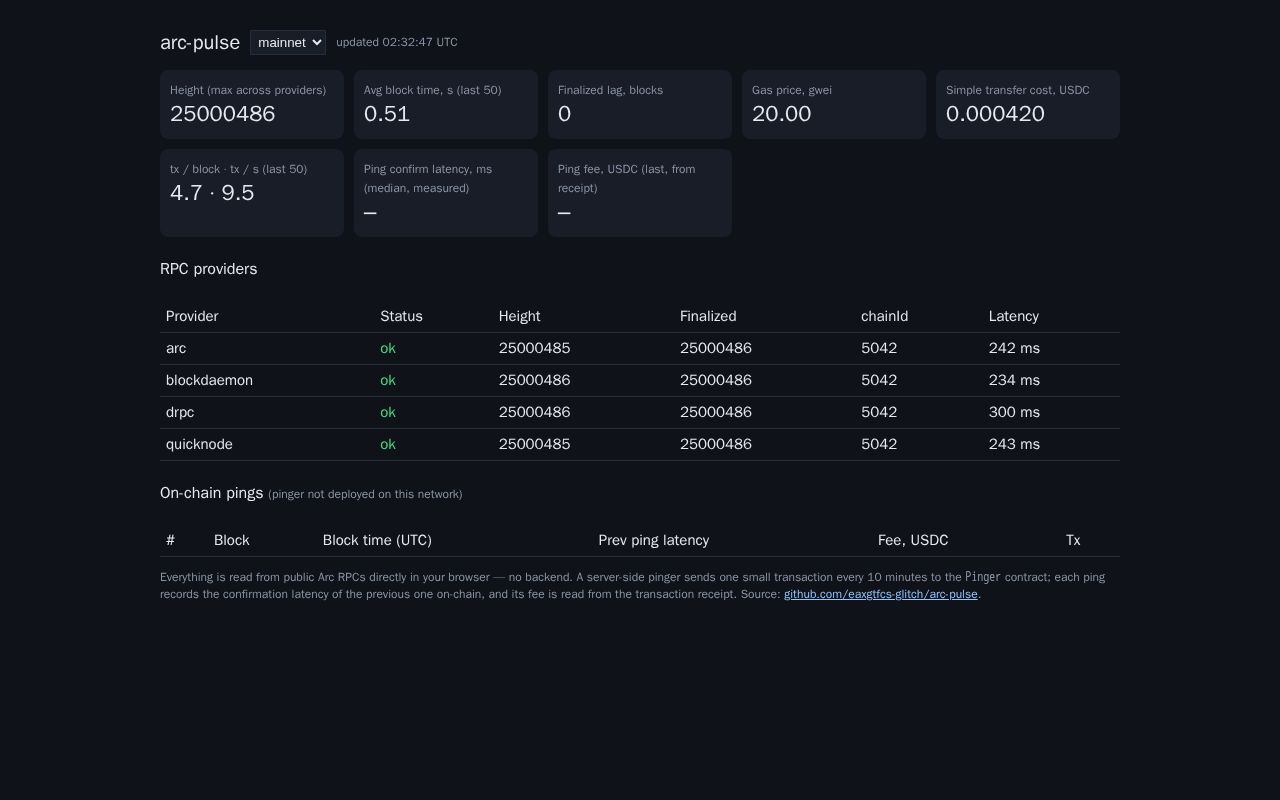Screen dimensions: 1280x800
Task: Click the On-chain pings heading
Action: tap(211, 493)
